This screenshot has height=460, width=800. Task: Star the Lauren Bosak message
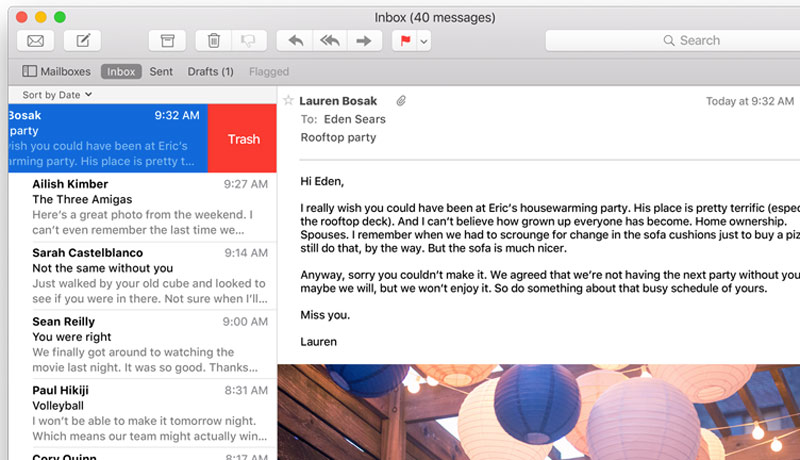(x=288, y=100)
